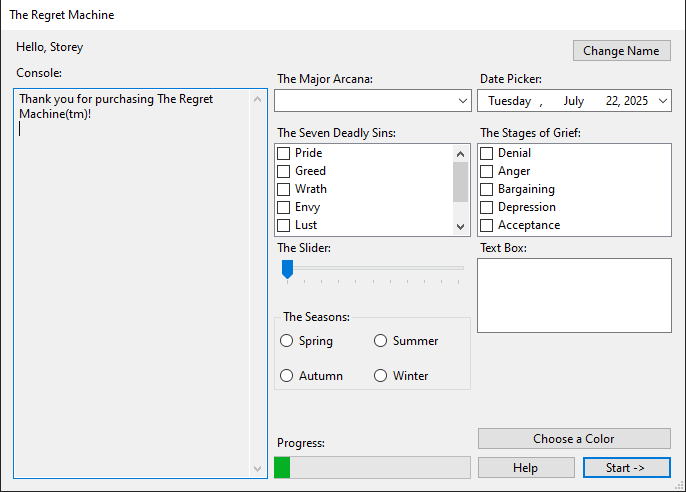Open the Major Arcana dropdown
Image resolution: width=686 pixels, height=492 pixels.
[463, 101]
